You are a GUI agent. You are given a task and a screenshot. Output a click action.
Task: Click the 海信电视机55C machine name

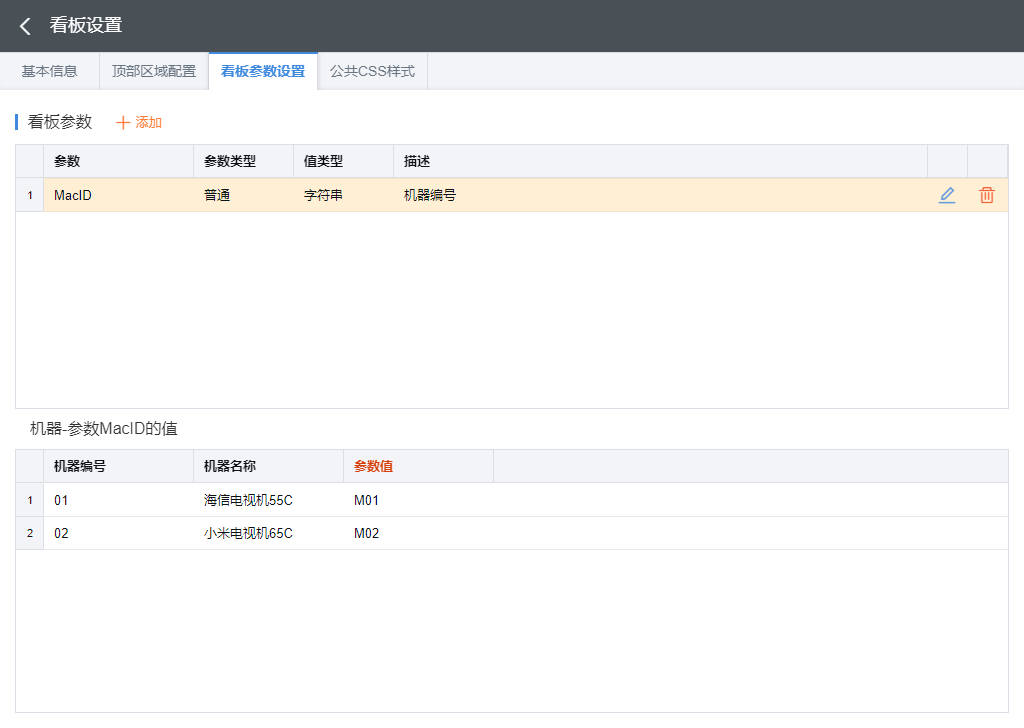(x=268, y=500)
